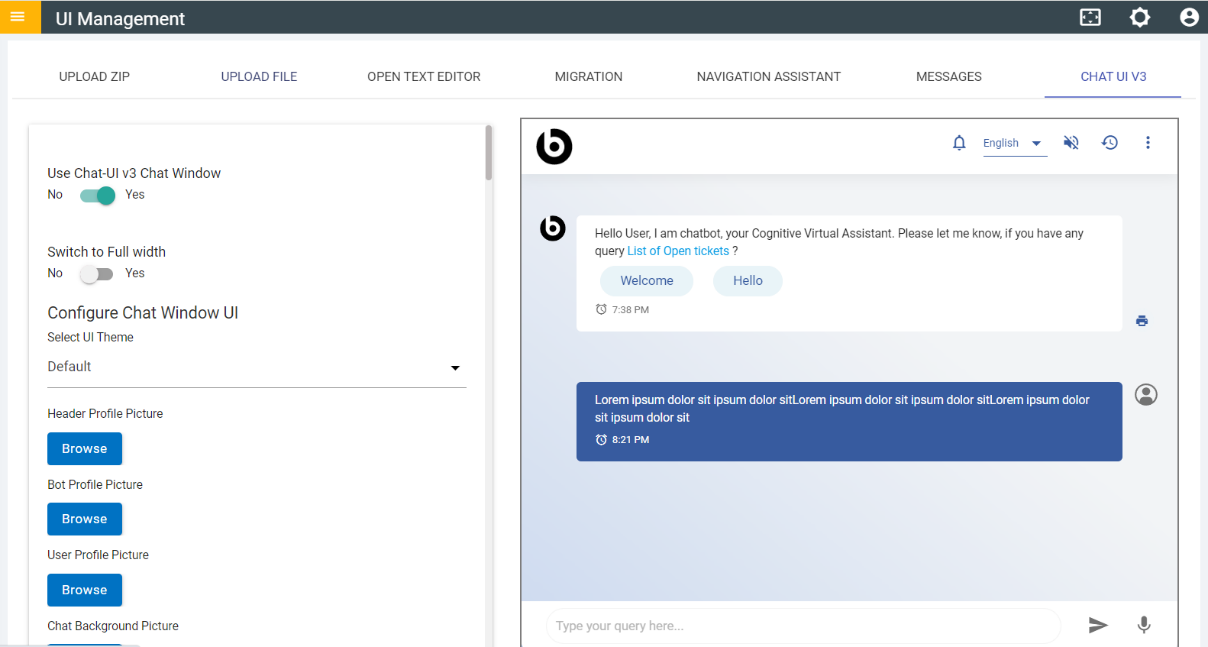Click the Chat Background Picture label

click(113, 626)
